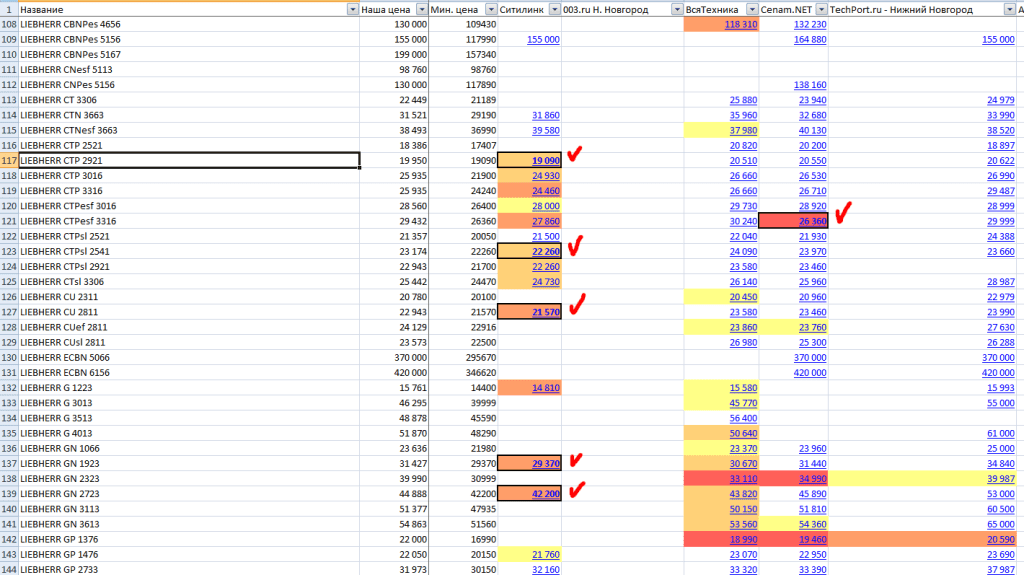Open the Сепам.NET link 19 460
Viewport: 1024px width, 575px height.
tap(812, 540)
